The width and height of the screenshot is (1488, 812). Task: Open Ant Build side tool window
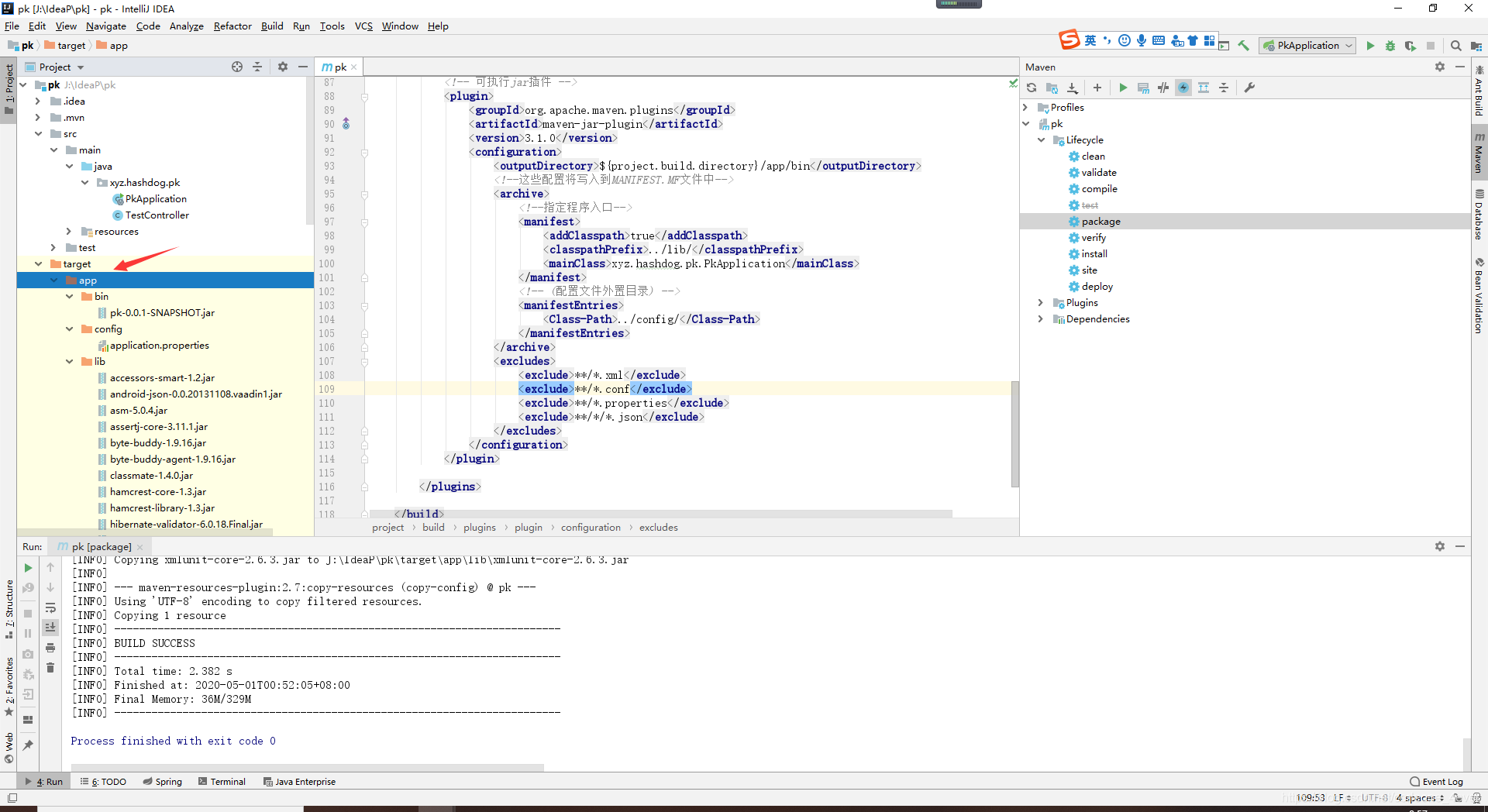pyautogui.click(x=1479, y=91)
